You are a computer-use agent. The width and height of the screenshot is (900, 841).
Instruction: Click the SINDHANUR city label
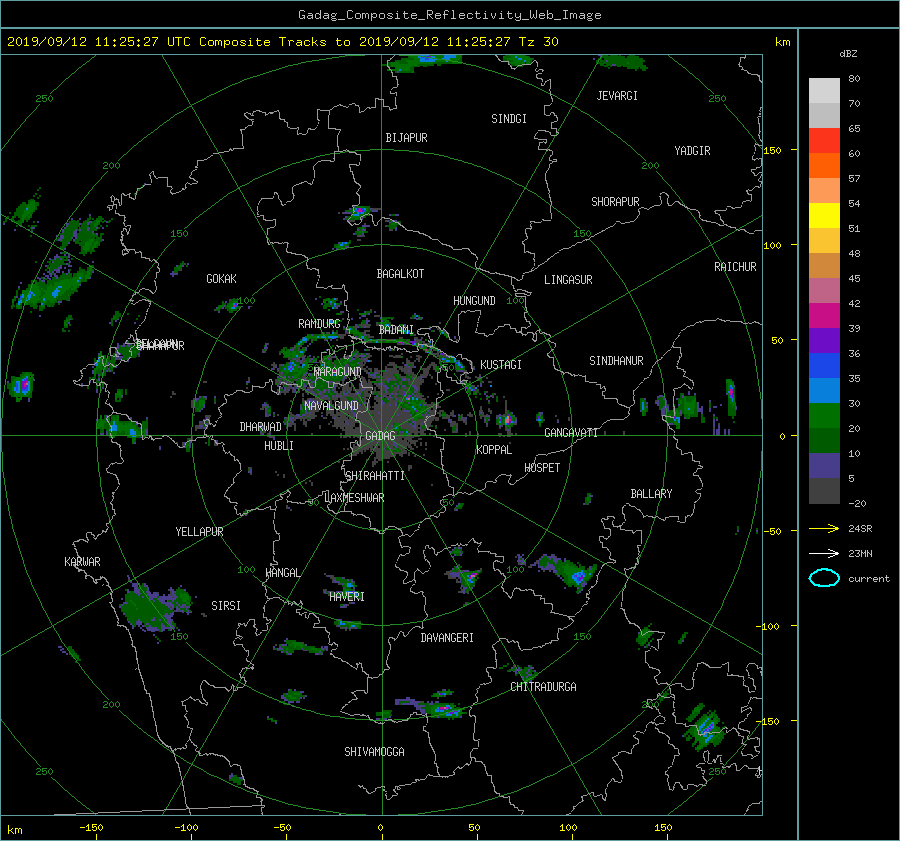pyautogui.click(x=616, y=361)
